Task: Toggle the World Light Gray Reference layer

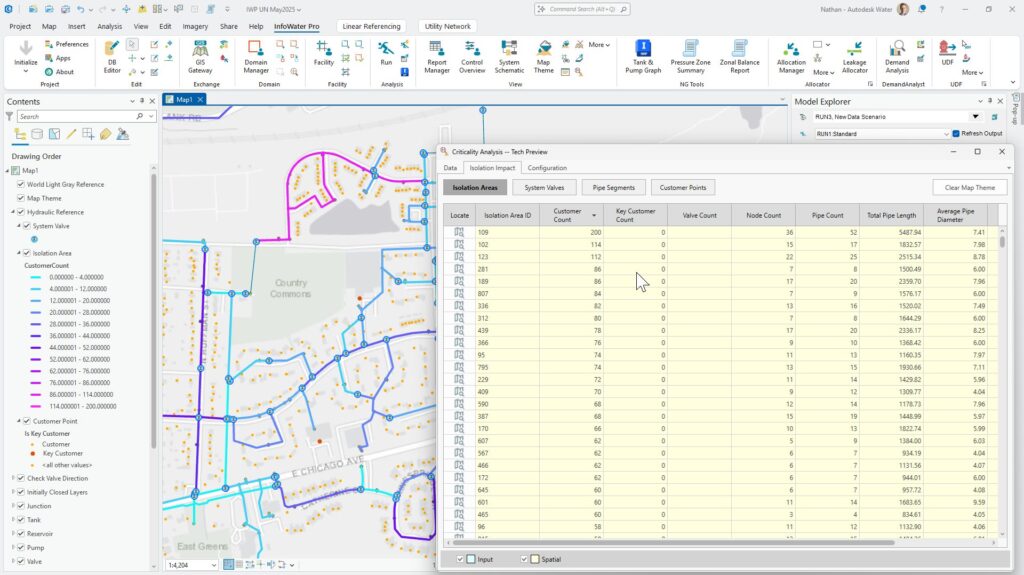Action: click(x=21, y=184)
